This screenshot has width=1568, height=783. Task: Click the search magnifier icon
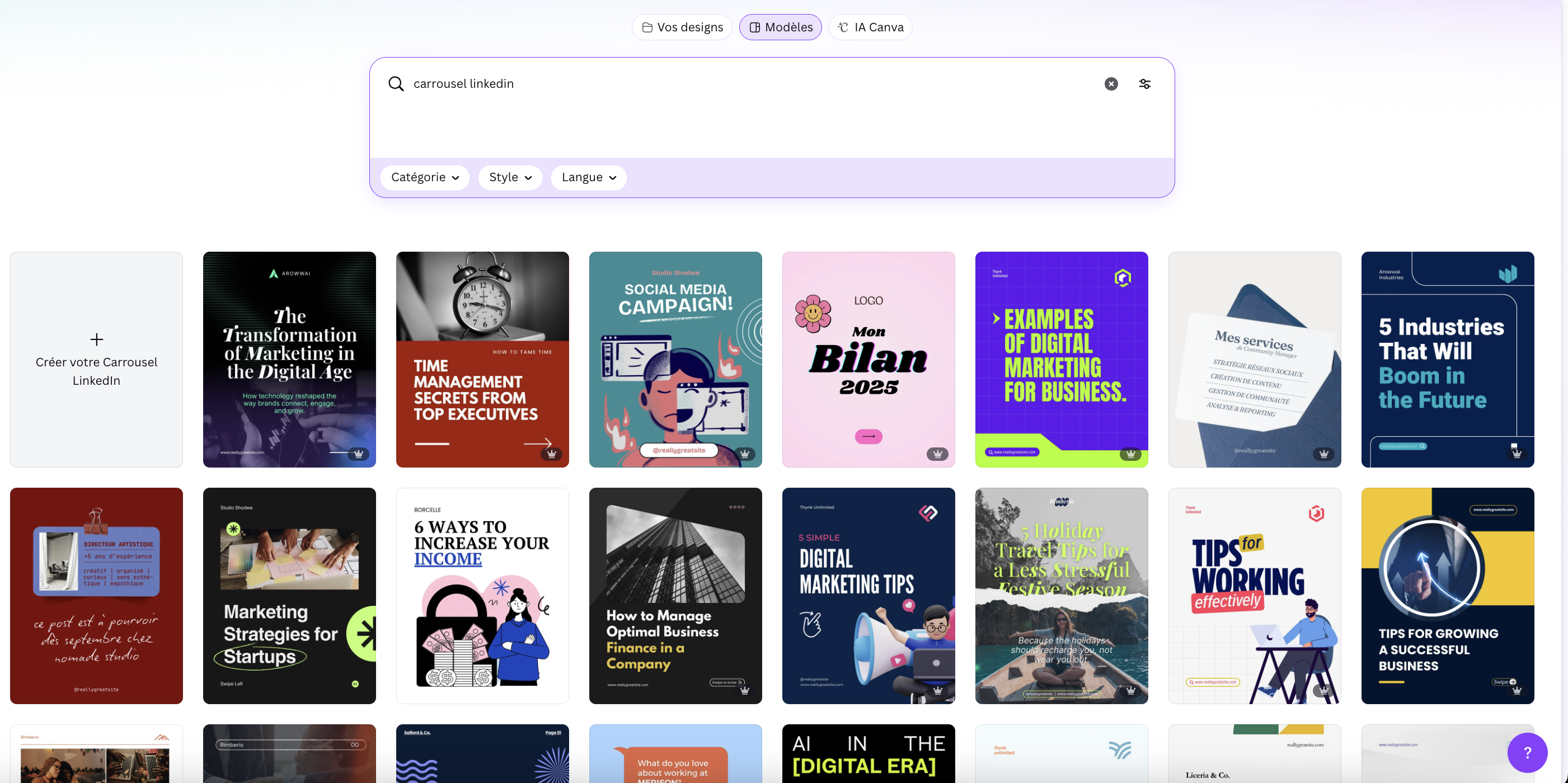click(396, 84)
